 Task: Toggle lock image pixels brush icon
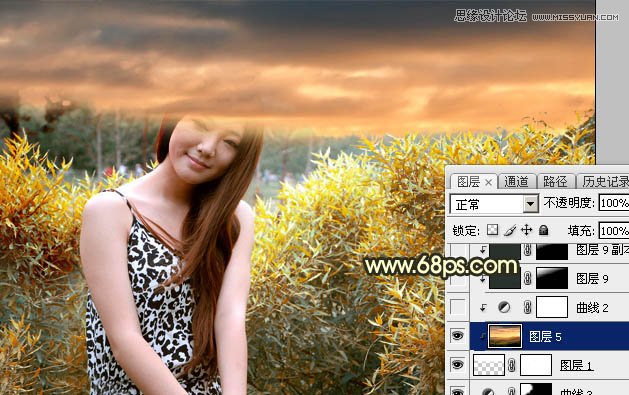tap(510, 230)
